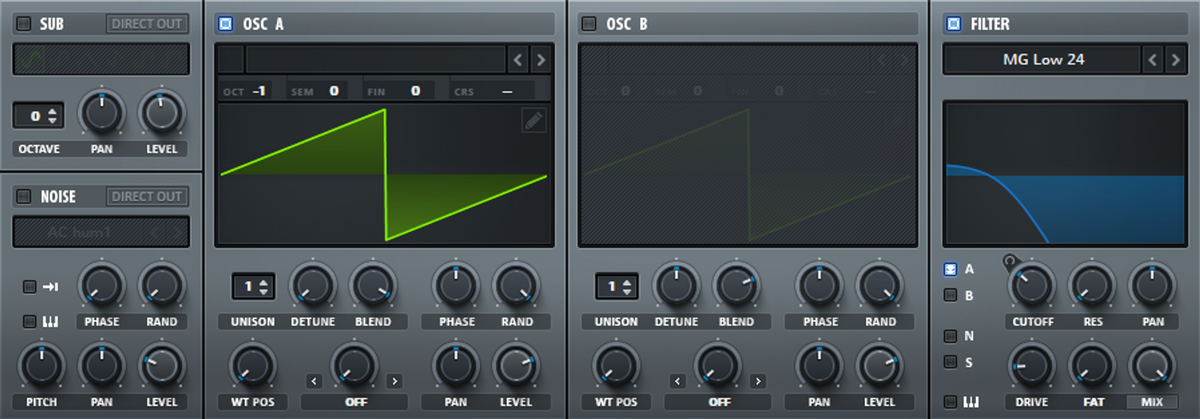Select next OSC A warp mode
The width and height of the screenshot is (1200, 419).
click(x=395, y=381)
